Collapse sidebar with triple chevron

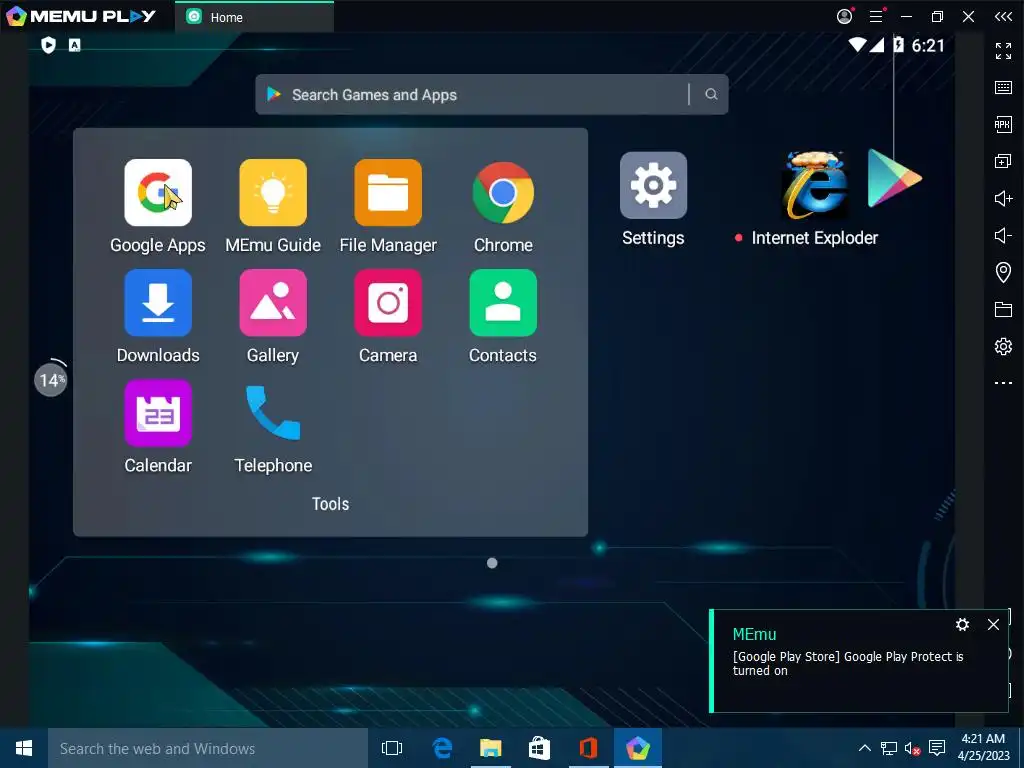[x=1003, y=16]
